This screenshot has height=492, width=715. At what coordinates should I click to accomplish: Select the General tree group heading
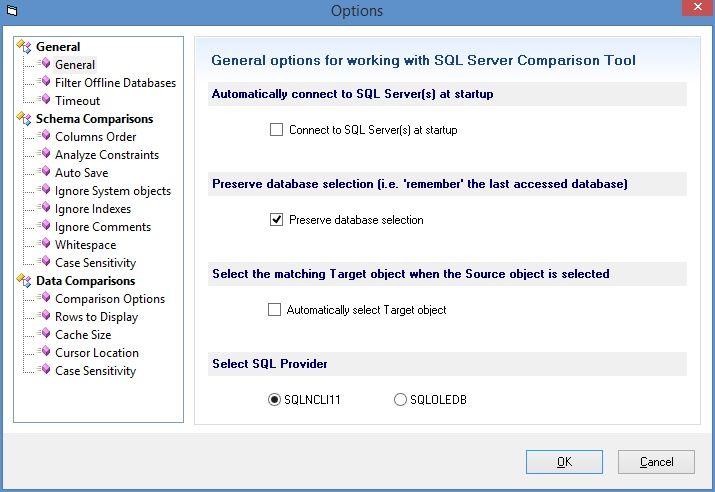(x=58, y=47)
